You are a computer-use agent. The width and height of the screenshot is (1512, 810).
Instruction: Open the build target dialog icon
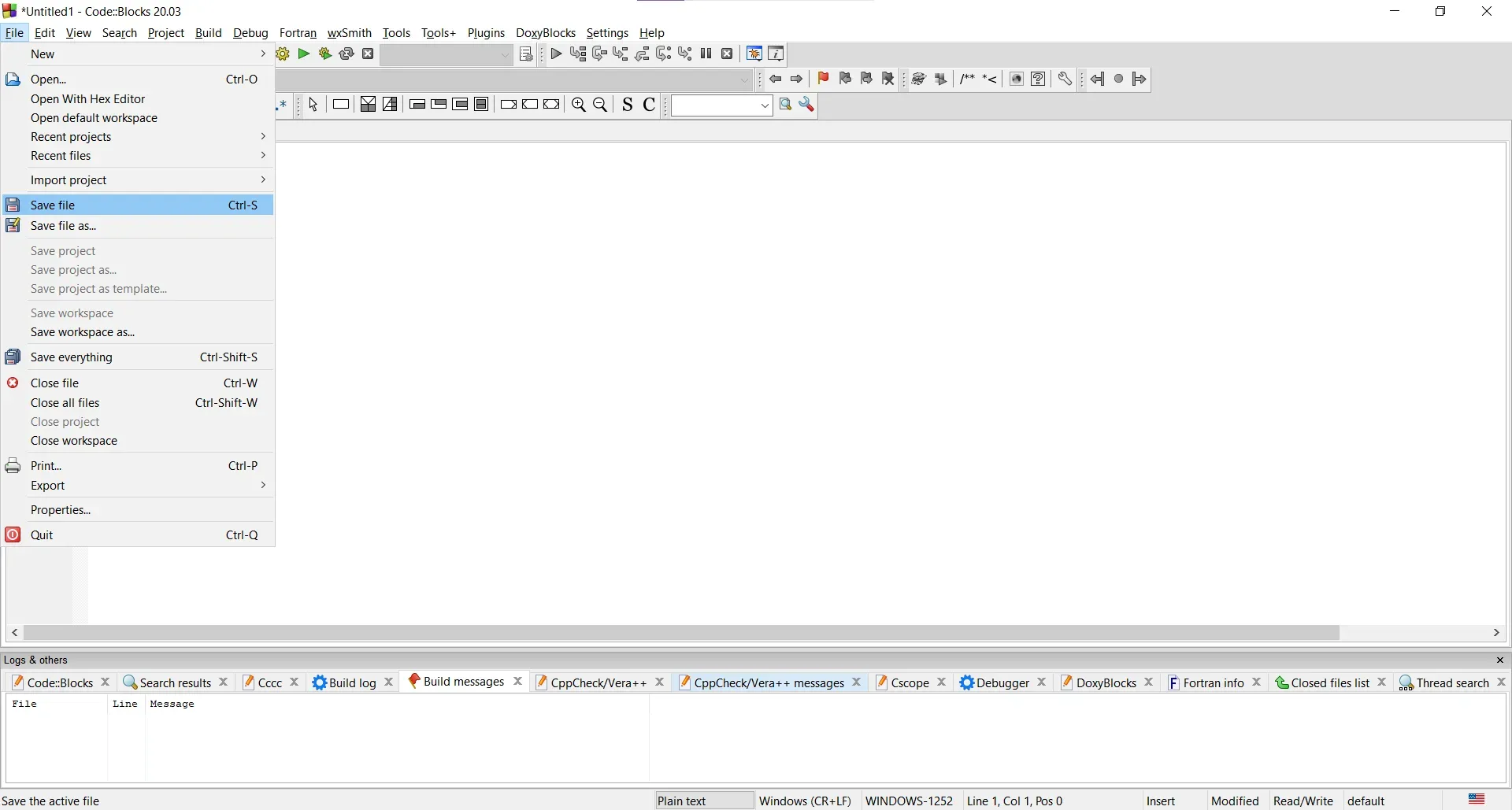coord(527,54)
